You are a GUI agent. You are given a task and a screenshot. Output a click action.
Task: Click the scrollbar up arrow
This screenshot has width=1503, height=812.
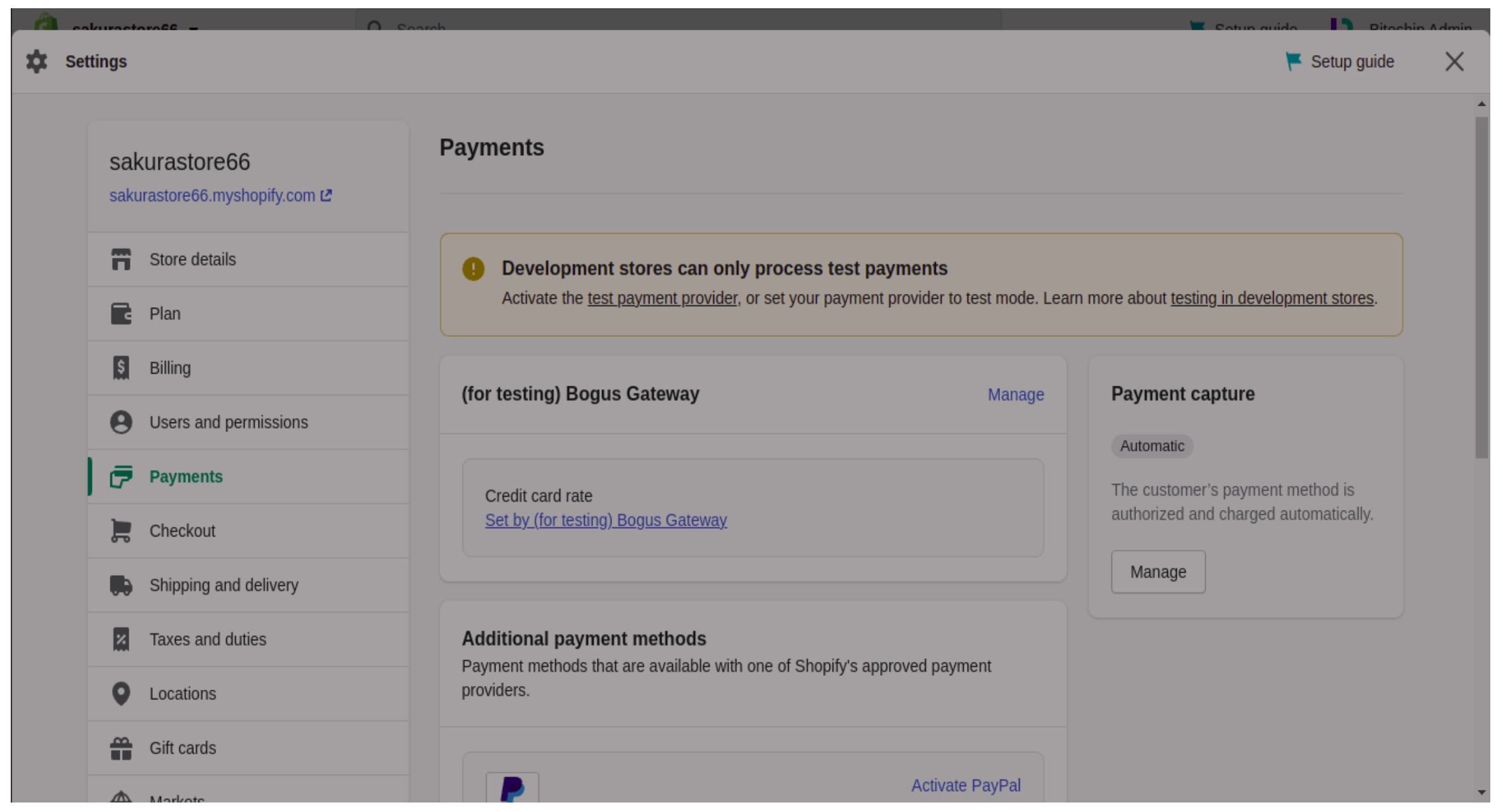pos(1481,103)
